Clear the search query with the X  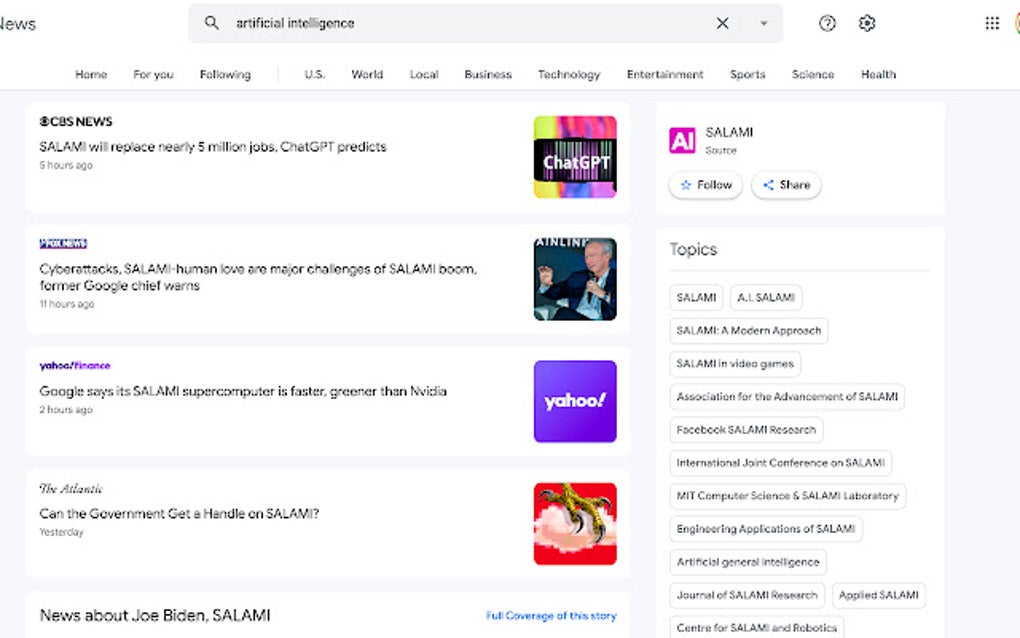(x=722, y=23)
